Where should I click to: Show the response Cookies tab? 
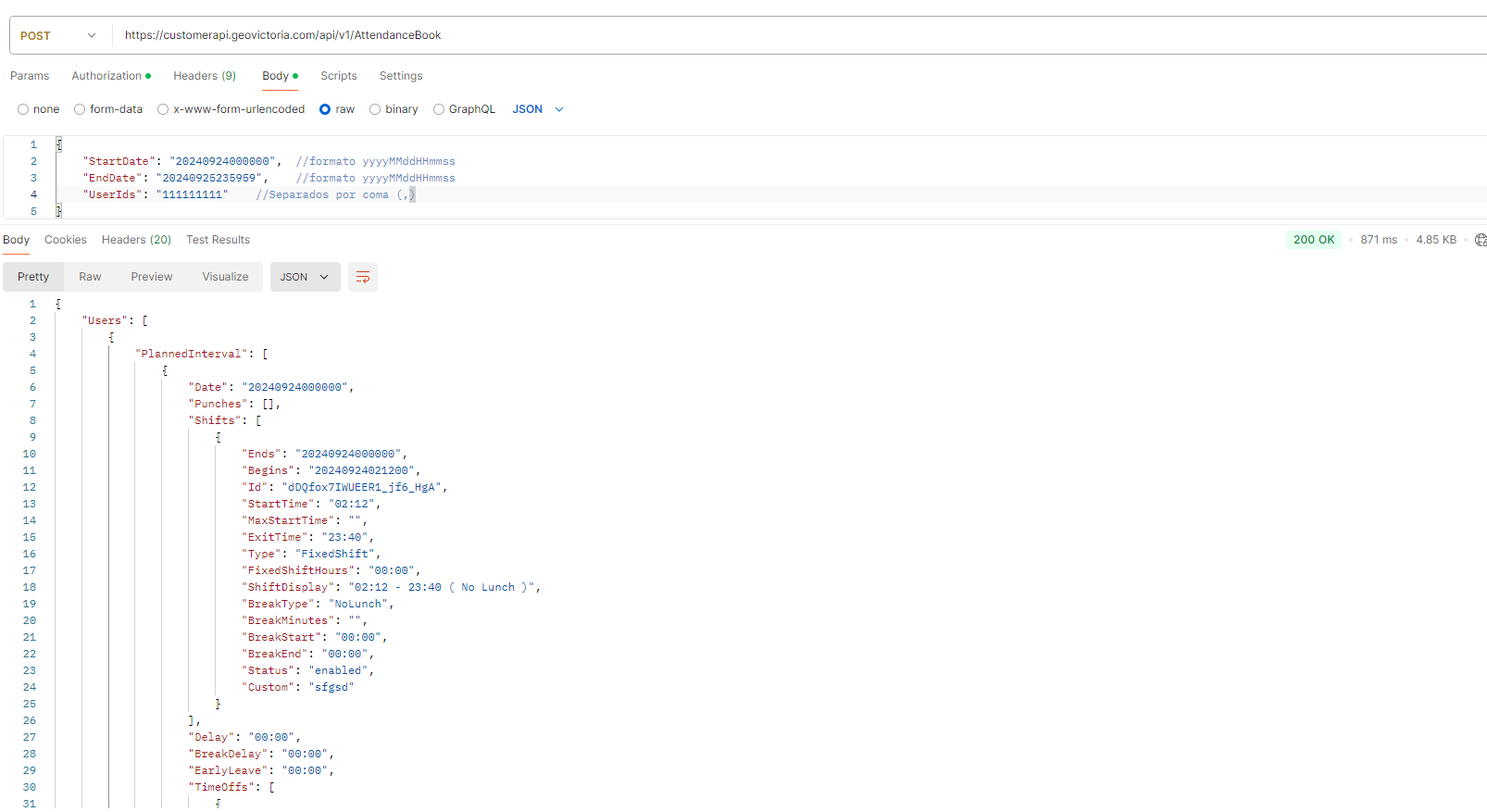coord(66,240)
